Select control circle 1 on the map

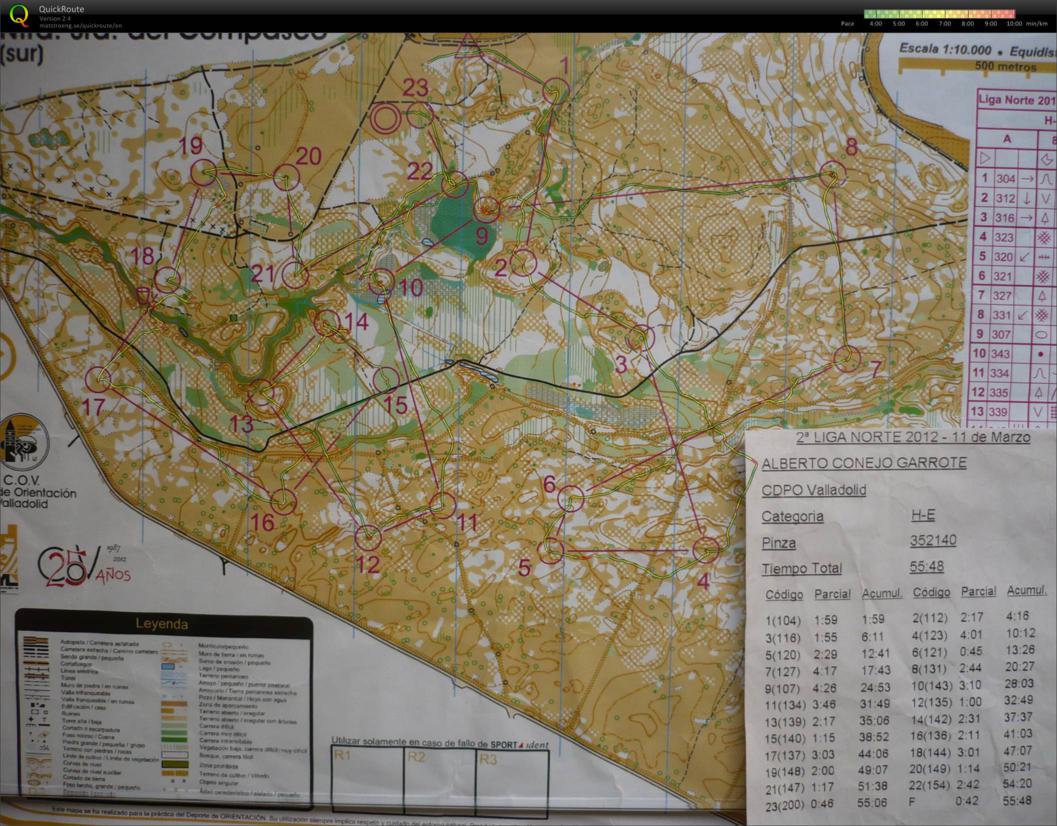click(556, 91)
